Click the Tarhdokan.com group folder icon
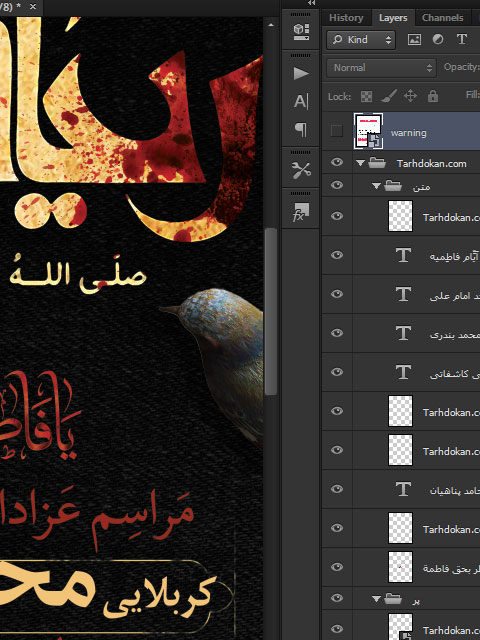Image resolution: width=480 pixels, height=640 pixels. click(377, 163)
